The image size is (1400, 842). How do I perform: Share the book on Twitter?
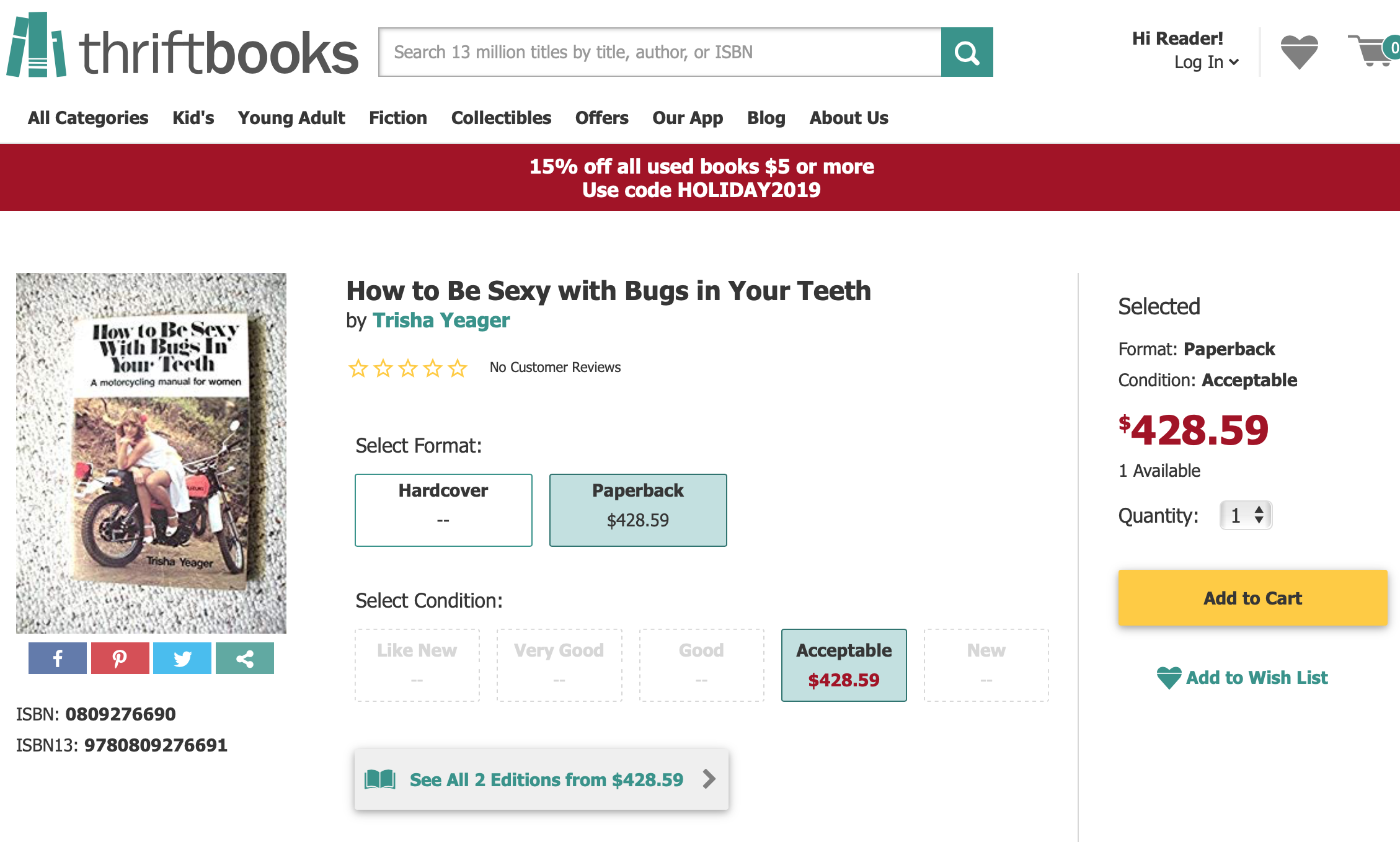pyautogui.click(x=182, y=658)
